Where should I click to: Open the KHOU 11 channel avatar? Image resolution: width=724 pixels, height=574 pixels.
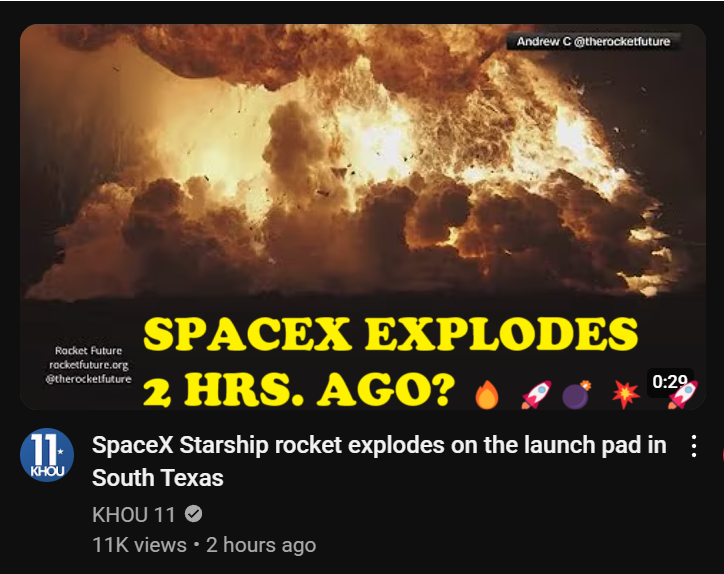pyautogui.click(x=47, y=455)
